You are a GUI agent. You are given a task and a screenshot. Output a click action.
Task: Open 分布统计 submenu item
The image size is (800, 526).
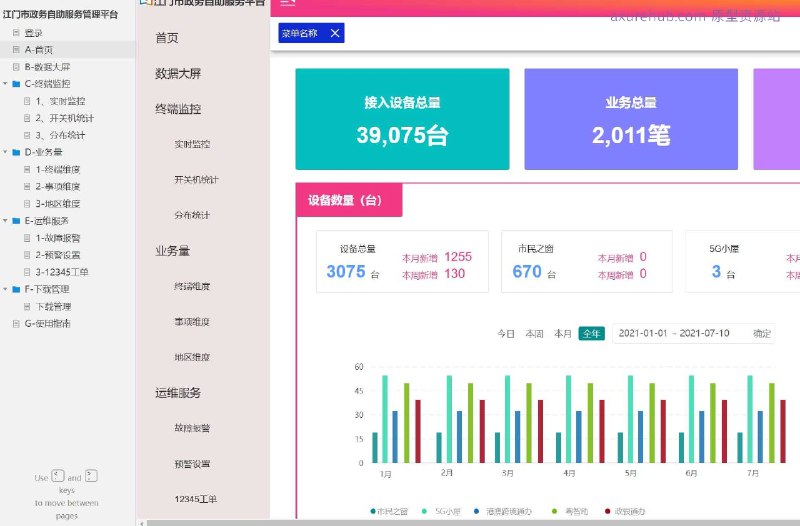192,215
